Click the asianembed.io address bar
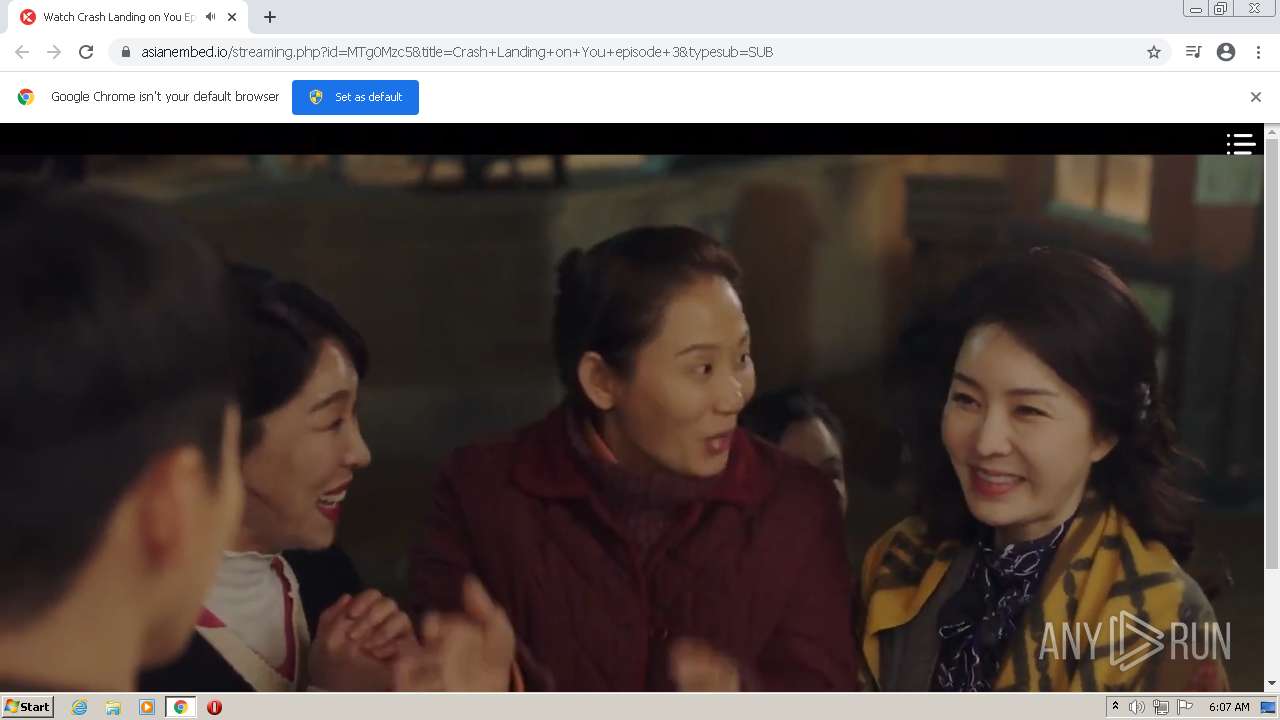Image resolution: width=1280 pixels, height=720 pixels. (x=640, y=52)
